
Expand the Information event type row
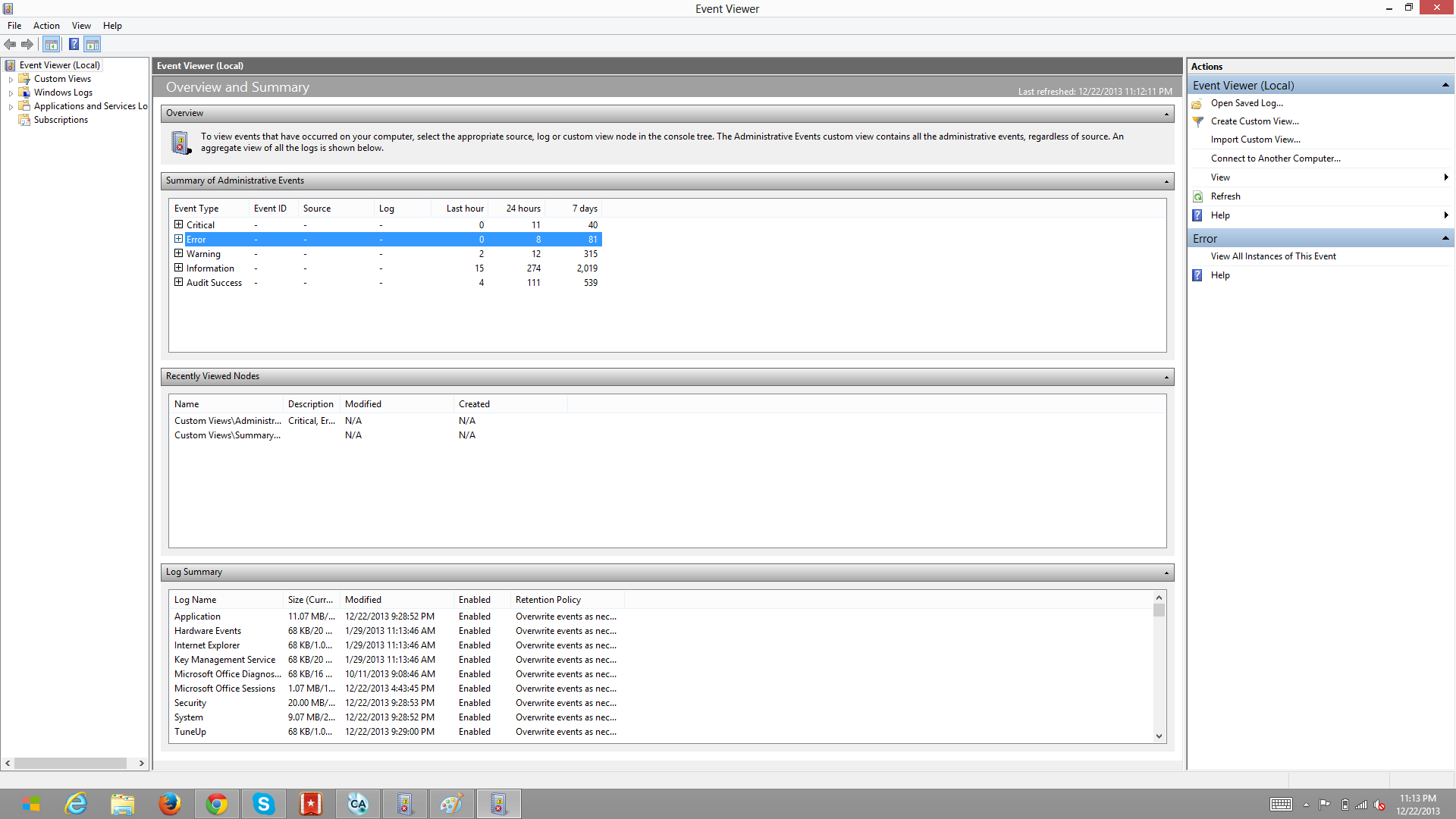pyautogui.click(x=178, y=268)
